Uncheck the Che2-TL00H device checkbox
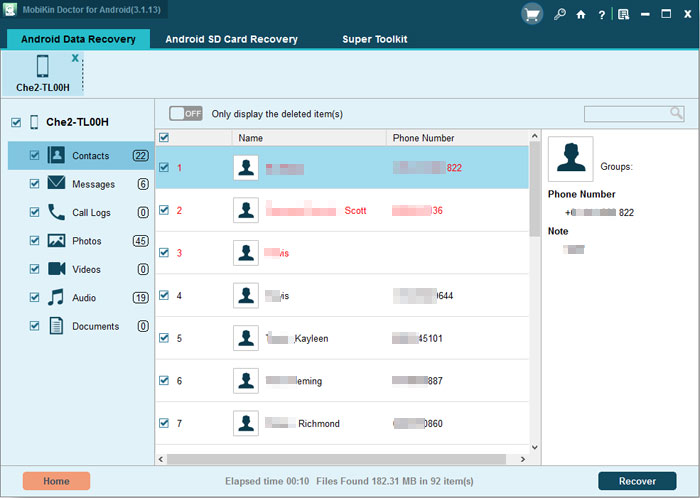Screen dimensions: 700x498 (x=16, y=122)
